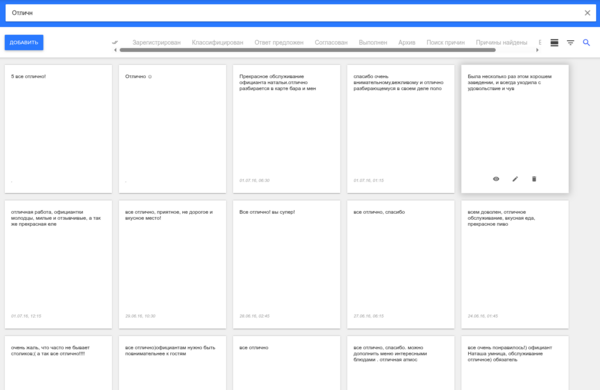
Task: Open the 'Отлично ☺' card
Action: click(172, 129)
